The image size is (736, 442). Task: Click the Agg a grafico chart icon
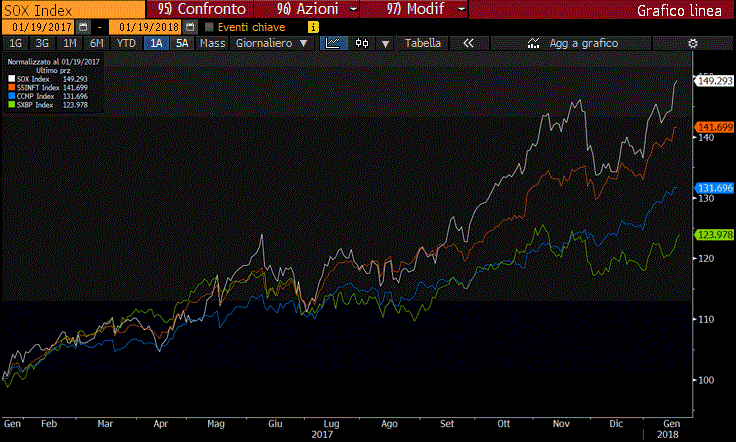533,43
